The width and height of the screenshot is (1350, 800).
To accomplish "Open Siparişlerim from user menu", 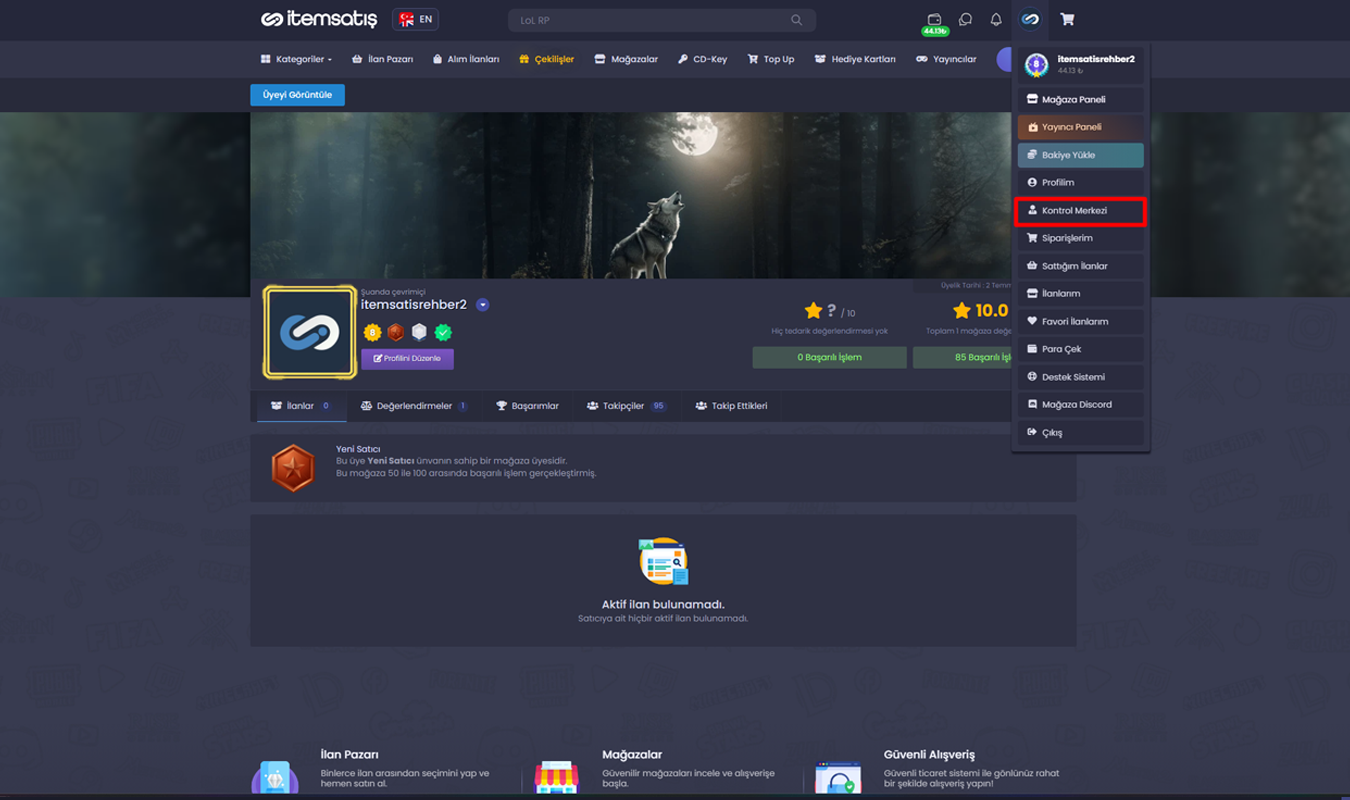I will [1080, 238].
